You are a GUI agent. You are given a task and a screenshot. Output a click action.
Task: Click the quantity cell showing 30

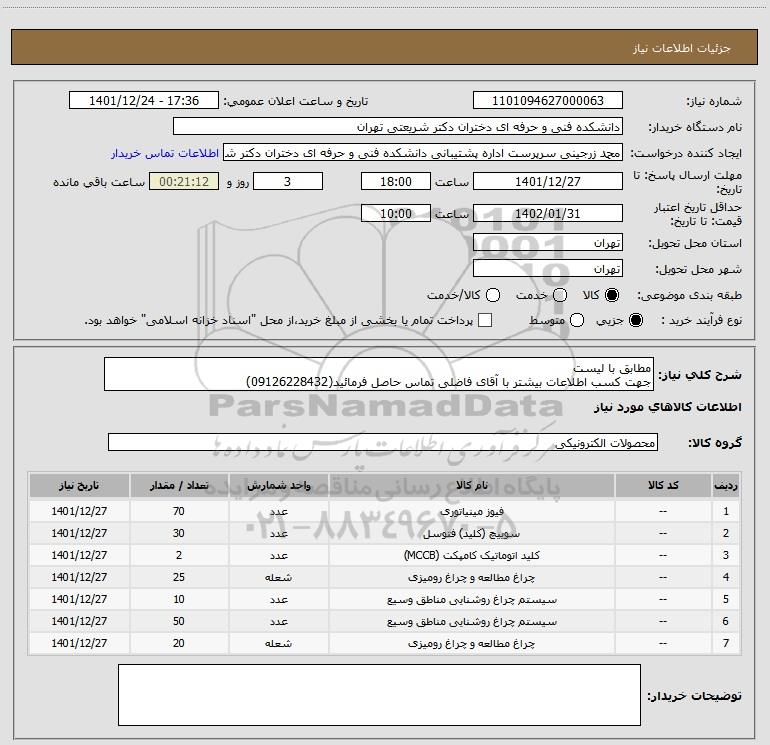[179, 533]
